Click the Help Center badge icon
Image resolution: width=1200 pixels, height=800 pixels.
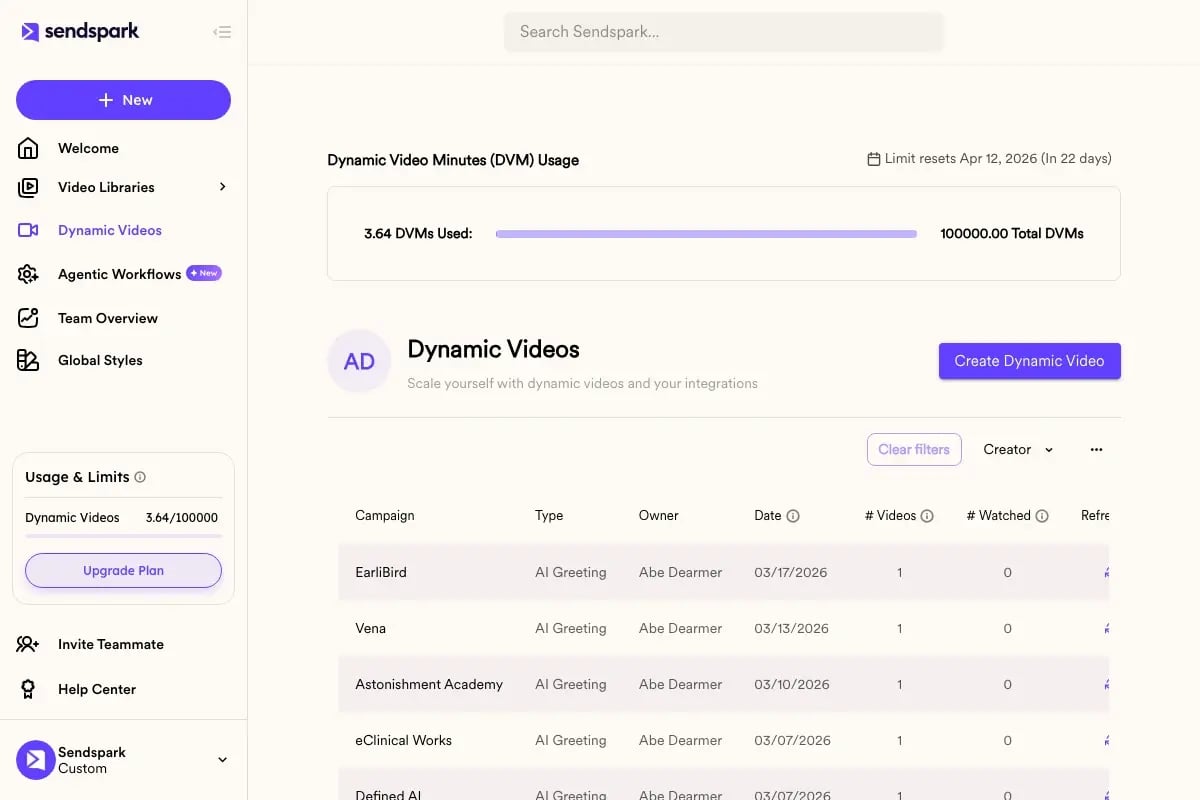[x=28, y=689]
